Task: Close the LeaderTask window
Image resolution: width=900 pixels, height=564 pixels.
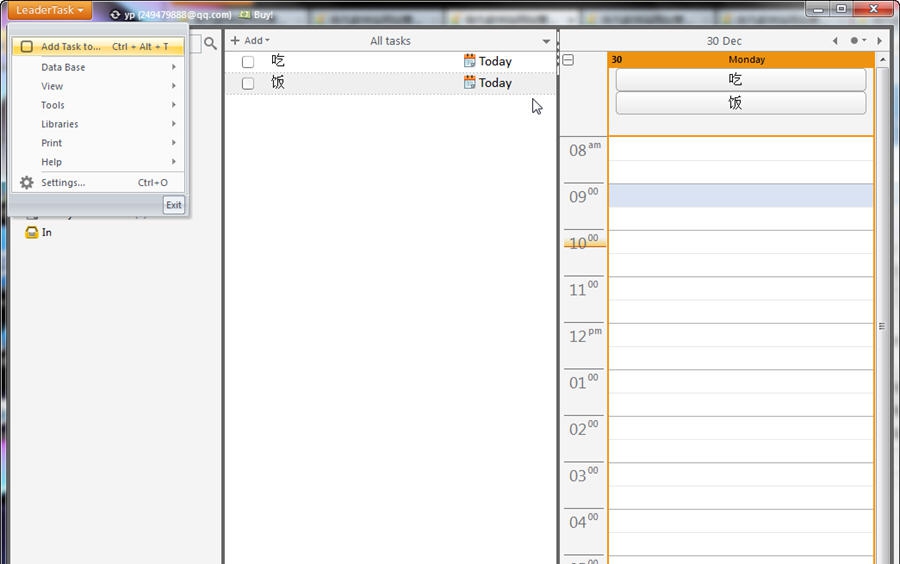Action: (874, 9)
